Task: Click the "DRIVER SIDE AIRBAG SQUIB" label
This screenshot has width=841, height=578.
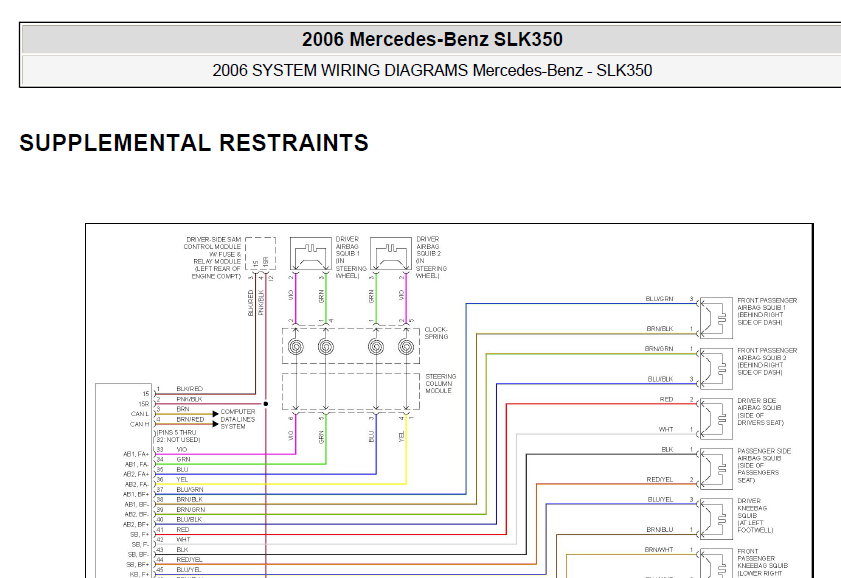Action: pyautogui.click(x=761, y=412)
